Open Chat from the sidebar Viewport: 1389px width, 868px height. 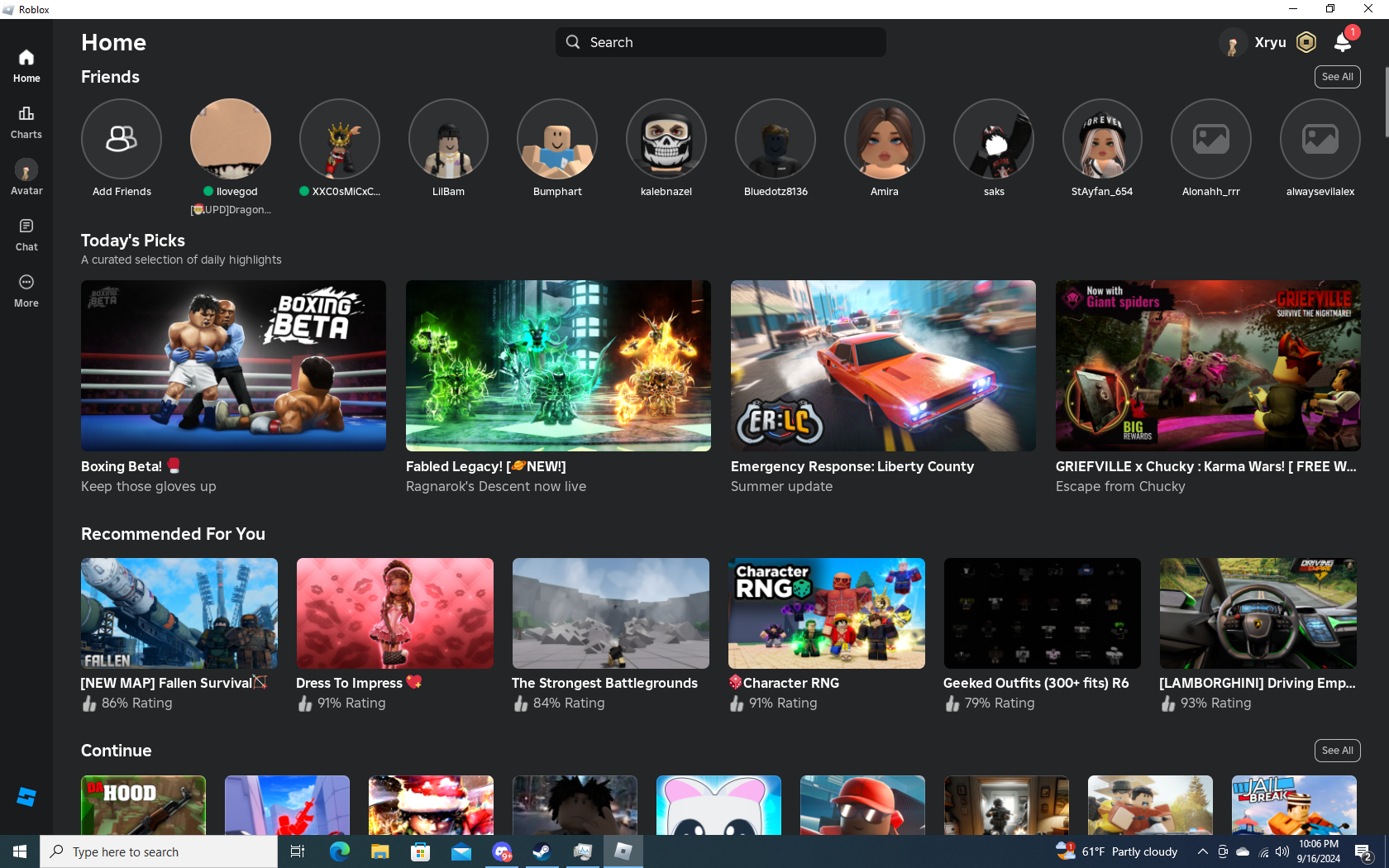pos(26,234)
